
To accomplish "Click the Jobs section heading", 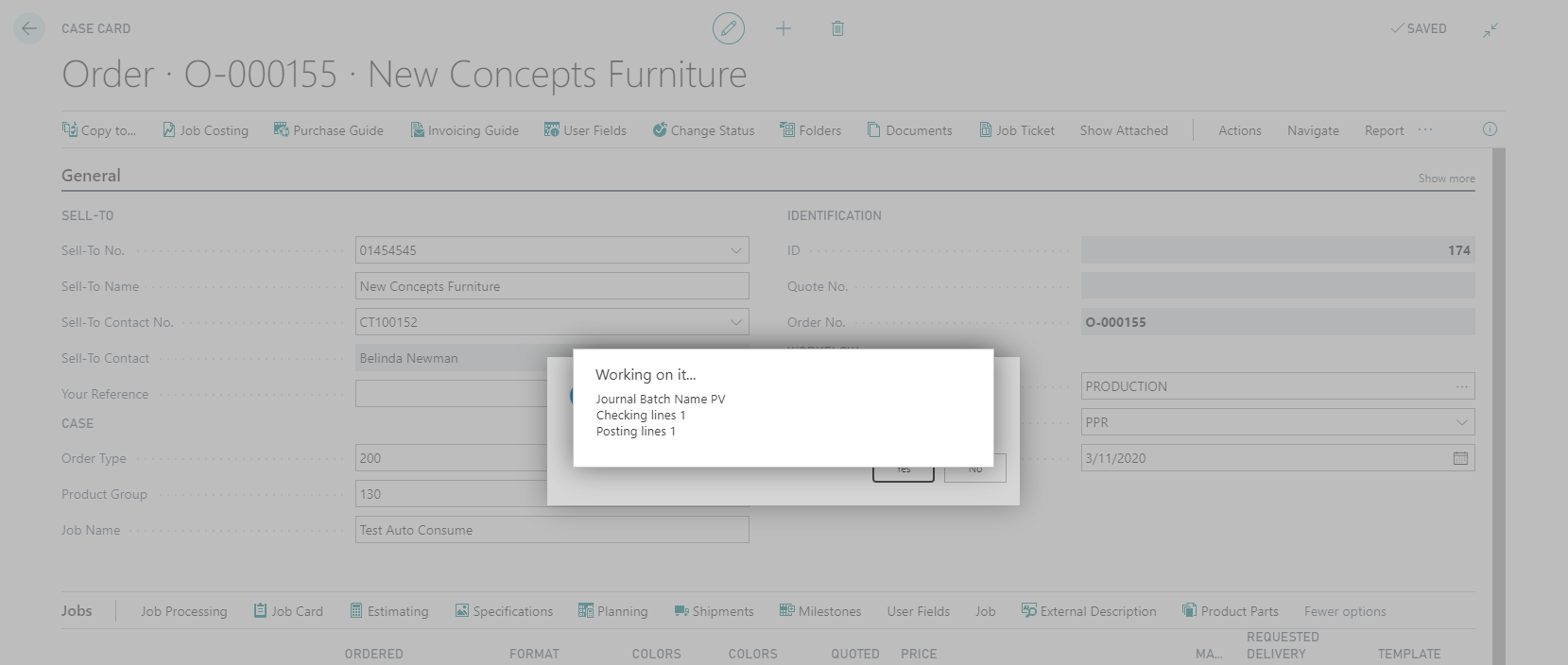I will (77, 611).
